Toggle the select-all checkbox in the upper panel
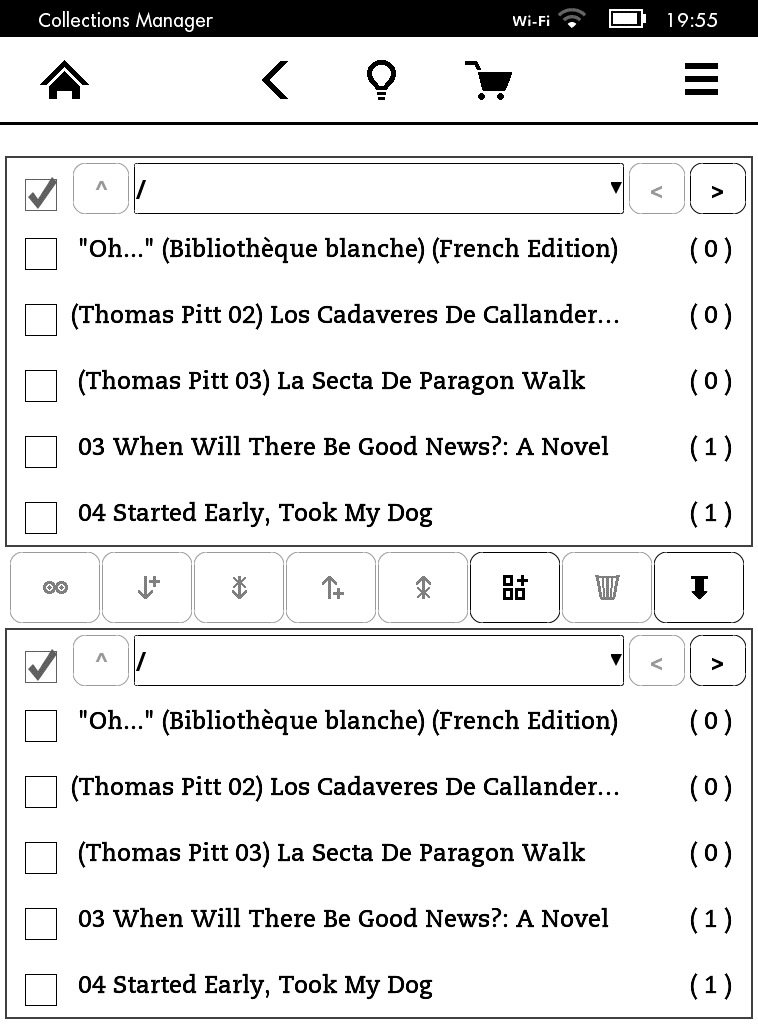 click(x=41, y=193)
